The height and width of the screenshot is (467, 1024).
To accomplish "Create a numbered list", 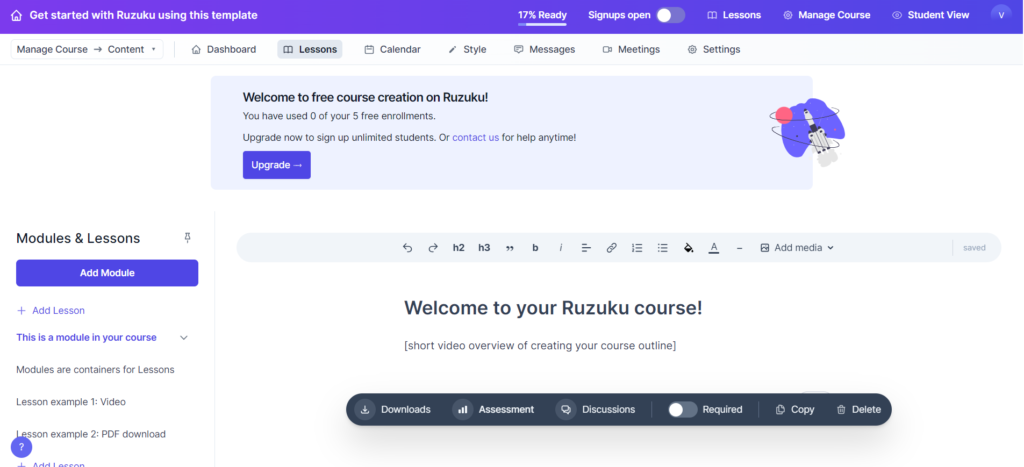I will (x=637, y=248).
